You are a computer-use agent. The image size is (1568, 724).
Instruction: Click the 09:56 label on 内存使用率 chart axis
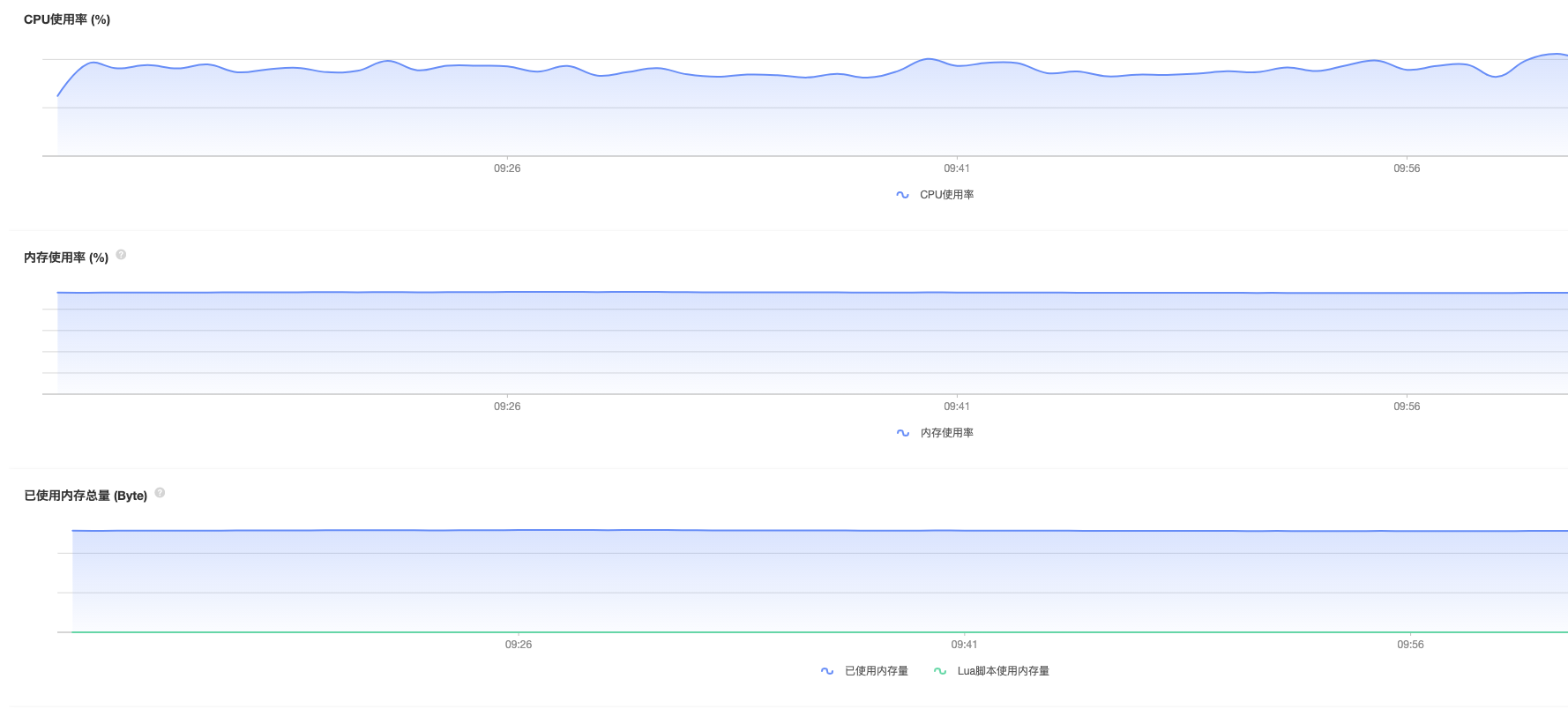(1407, 407)
